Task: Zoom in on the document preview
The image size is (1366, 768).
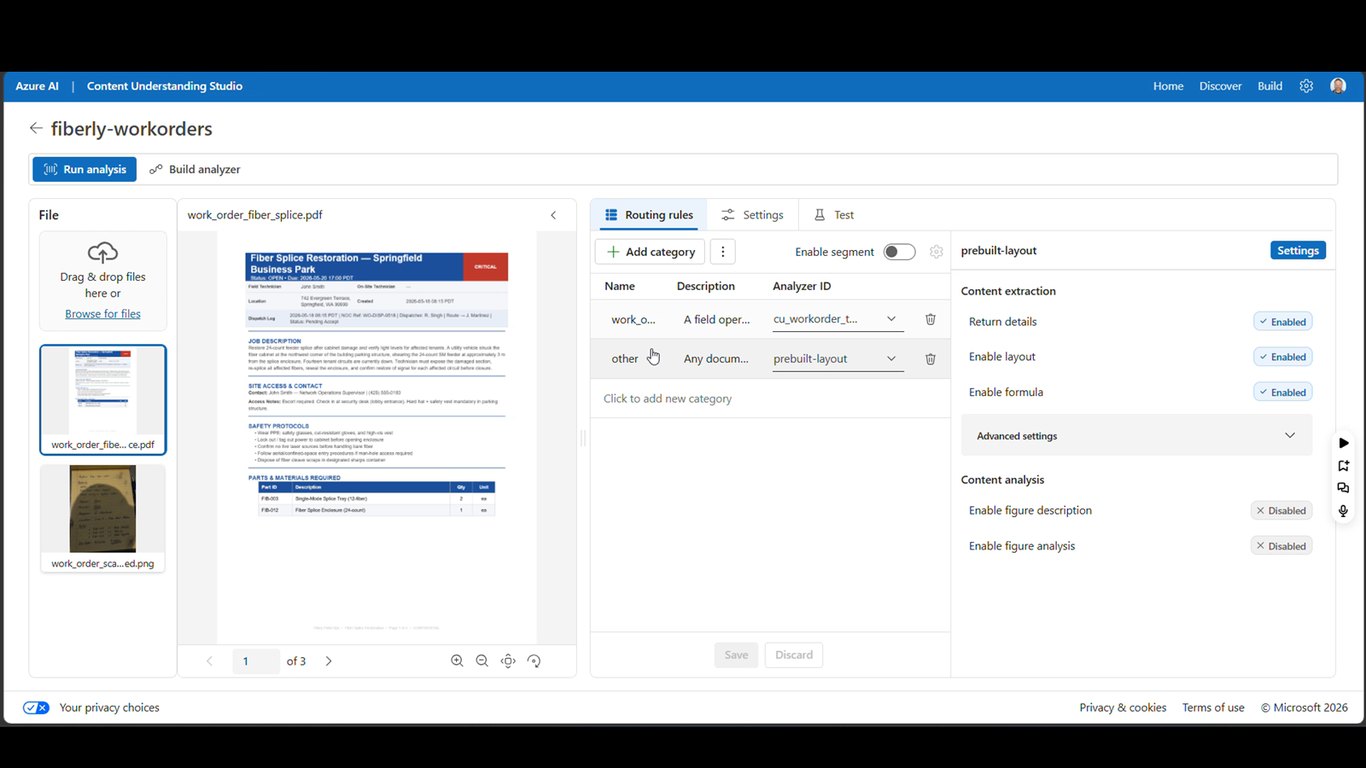Action: pos(457,661)
